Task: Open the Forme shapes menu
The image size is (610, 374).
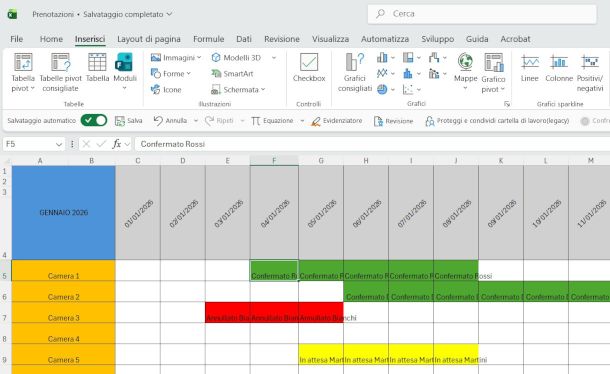Action: point(170,74)
